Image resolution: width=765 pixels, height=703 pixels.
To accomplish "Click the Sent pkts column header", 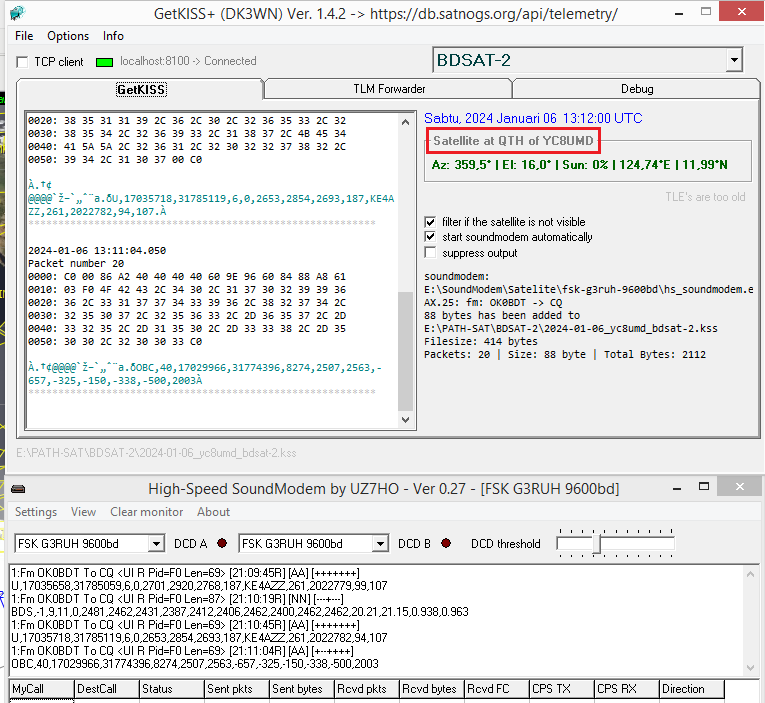I will (x=237, y=689).
